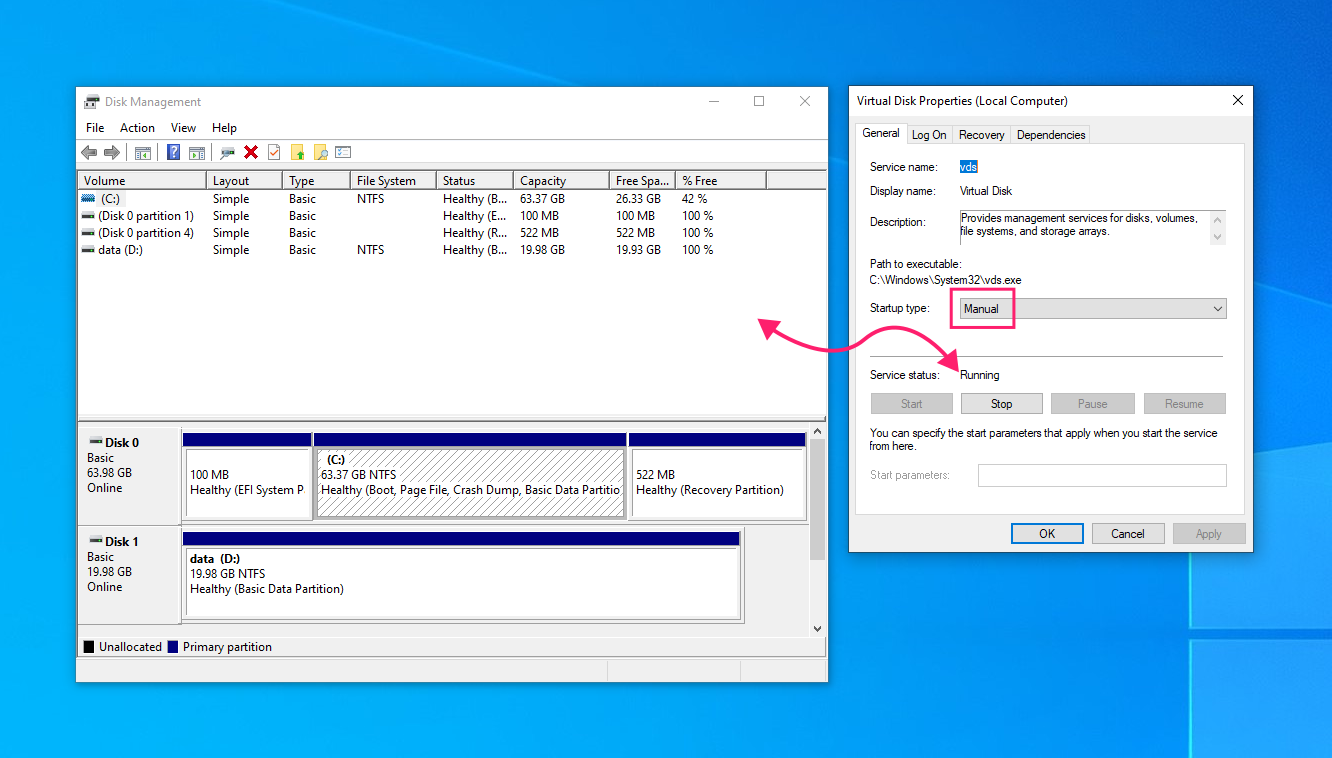Toggle the Show/Hide Console Tree toolbar icon
This screenshot has width=1332, height=758.
tap(143, 152)
